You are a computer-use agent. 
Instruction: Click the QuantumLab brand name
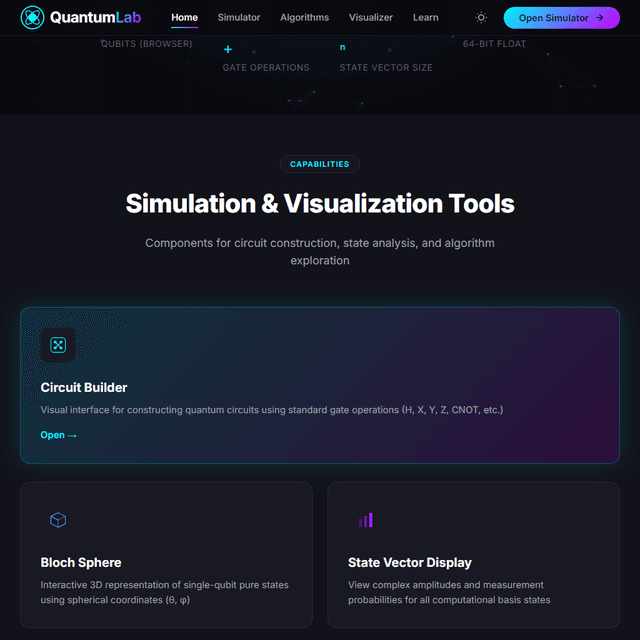[x=96, y=18]
